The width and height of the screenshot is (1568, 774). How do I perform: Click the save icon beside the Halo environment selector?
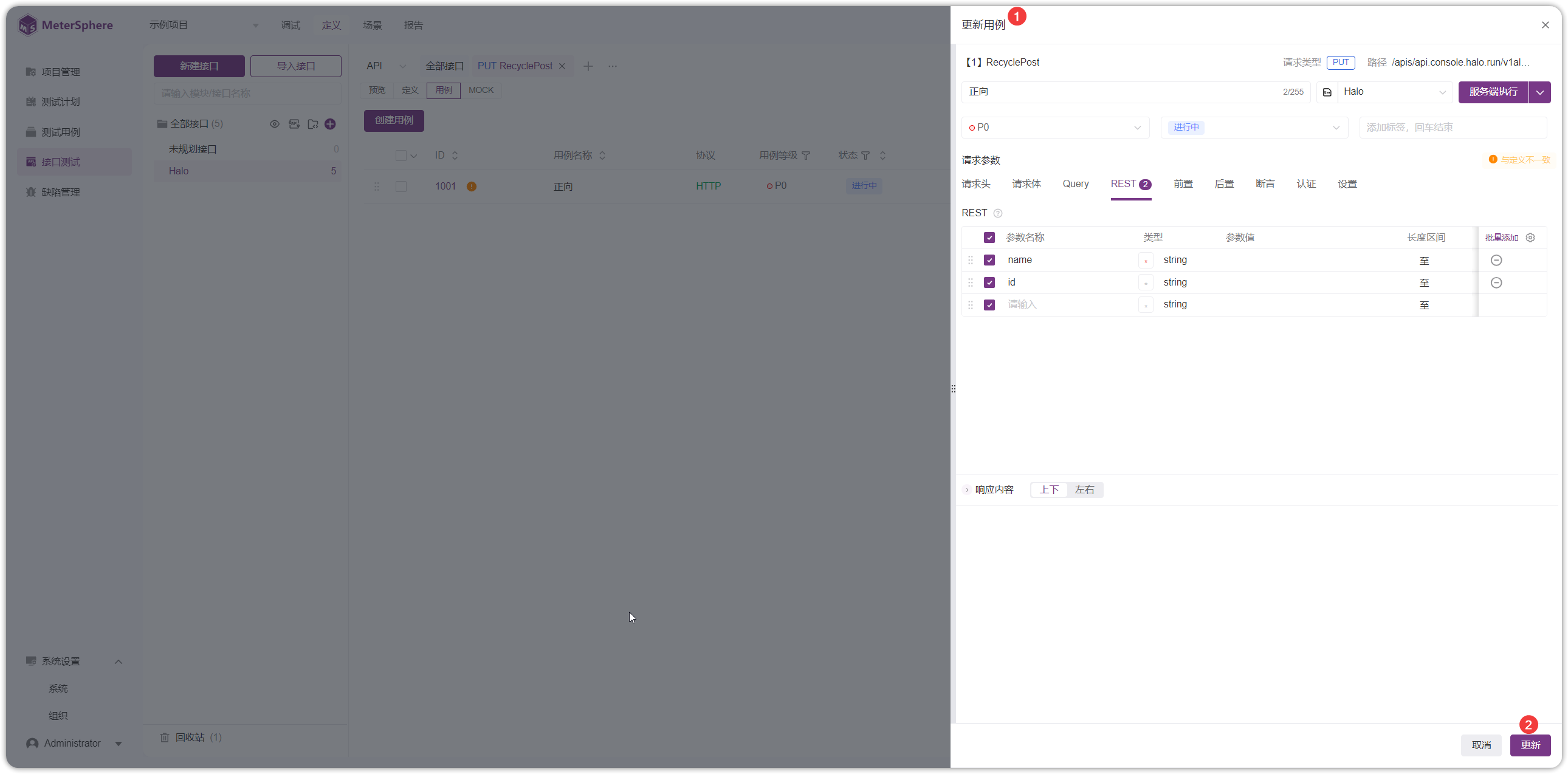(x=1327, y=92)
